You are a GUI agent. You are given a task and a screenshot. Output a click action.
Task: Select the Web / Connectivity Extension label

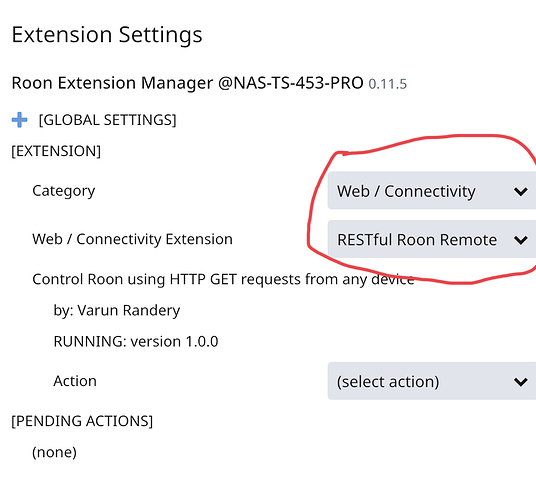click(x=132, y=239)
